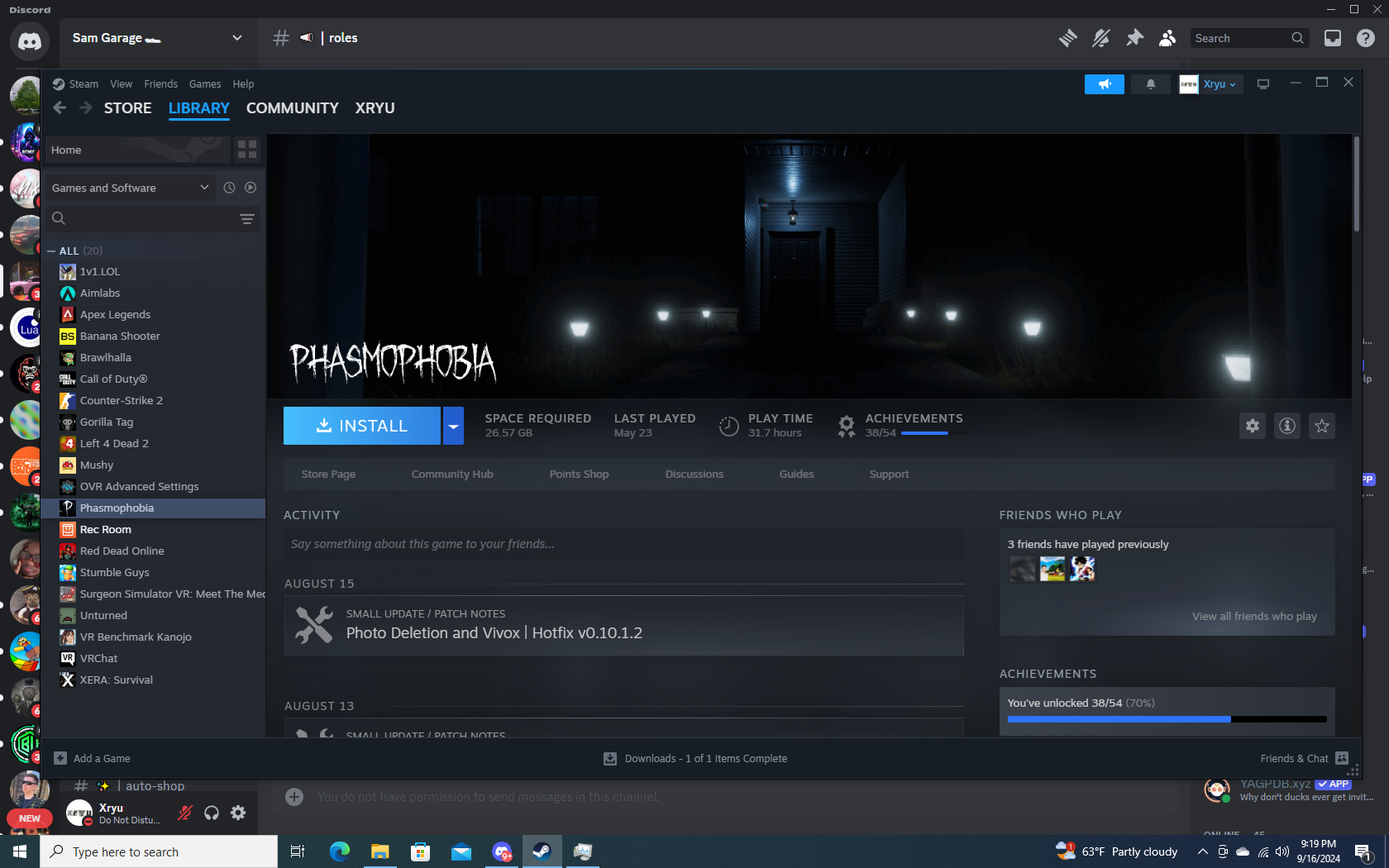Open Downloads manager icon
This screenshot has width=1389, height=868.
pyautogui.click(x=610, y=758)
